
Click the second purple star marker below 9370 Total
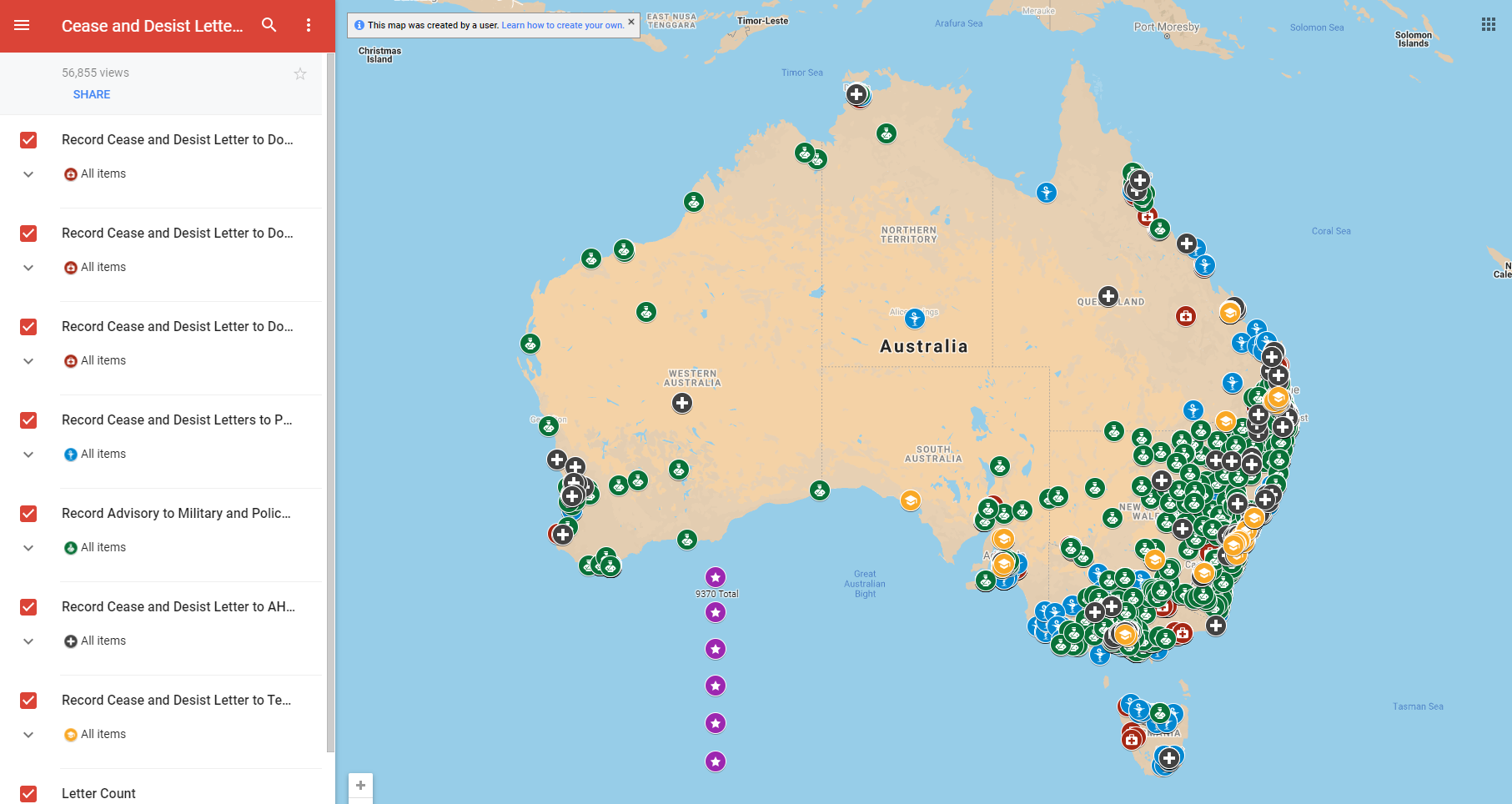(x=716, y=649)
